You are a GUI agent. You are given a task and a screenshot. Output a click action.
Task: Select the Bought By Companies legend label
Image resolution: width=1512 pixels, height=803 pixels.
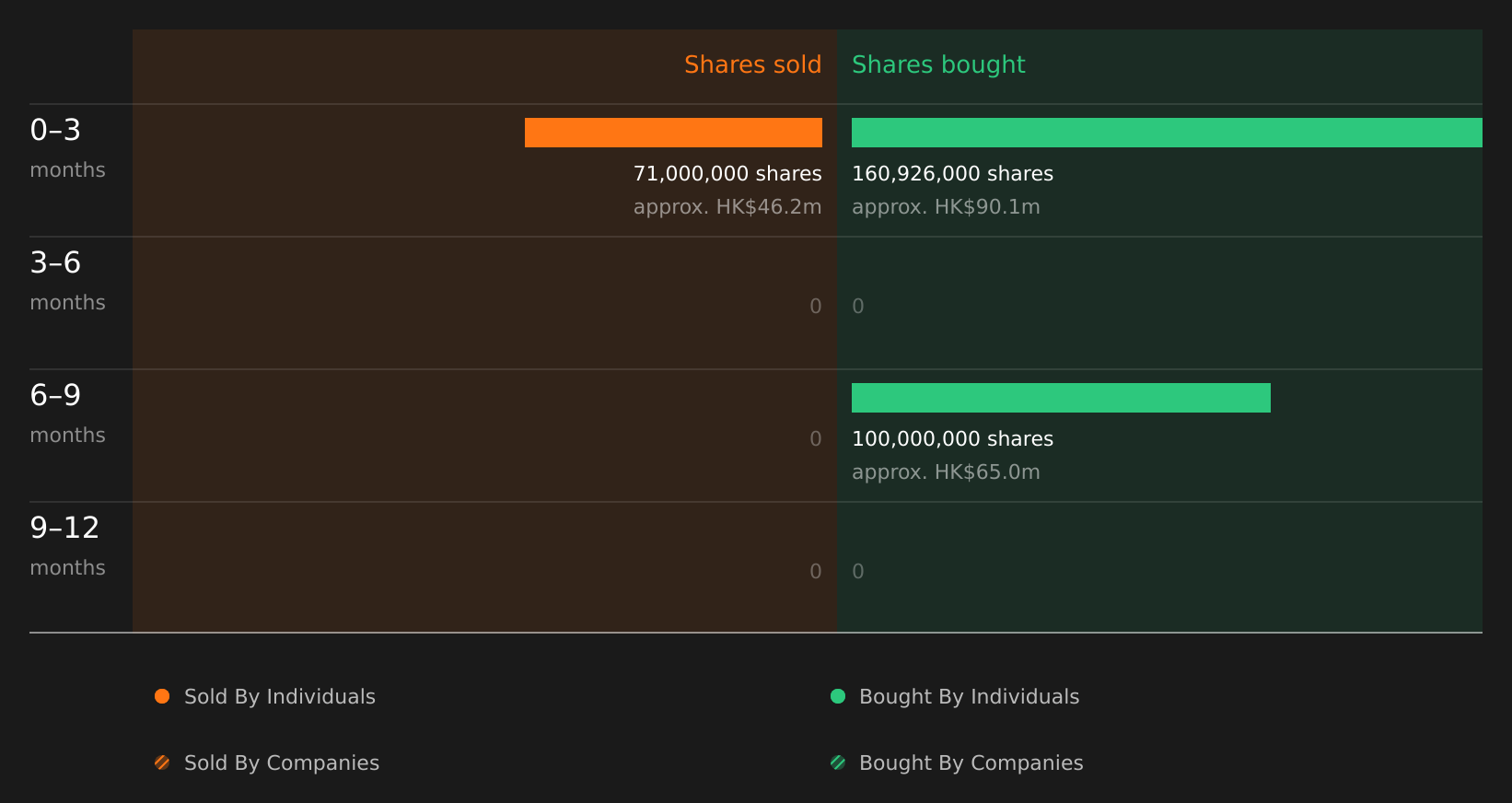pyautogui.click(x=971, y=763)
